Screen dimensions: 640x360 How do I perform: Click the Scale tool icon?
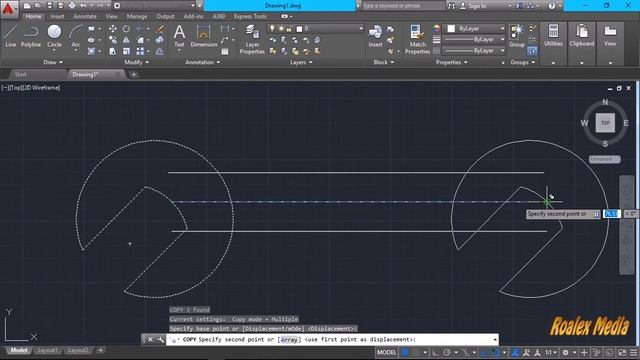pos(126,51)
